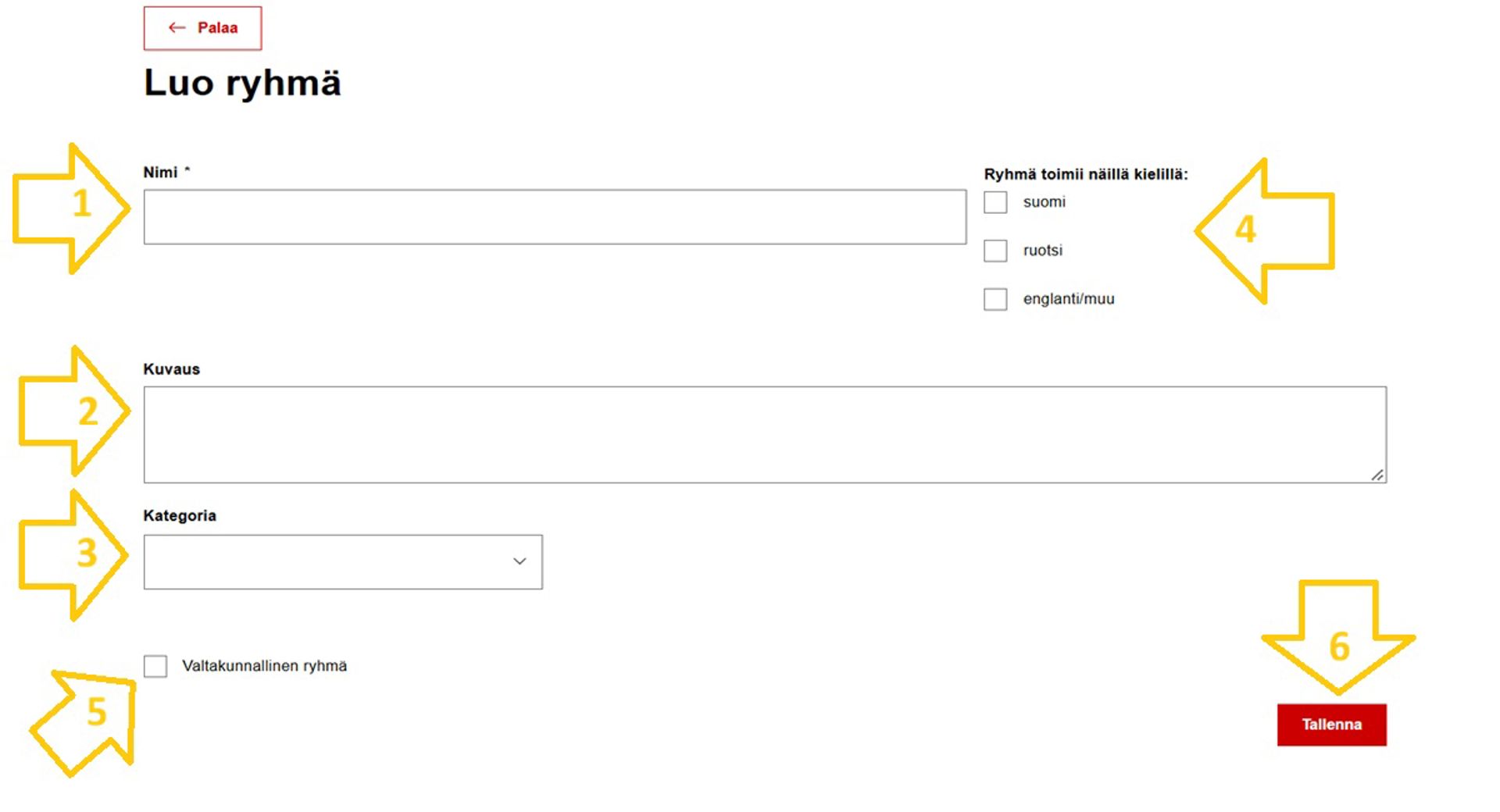Save the group with Tallenna button
Viewport: 1500px width, 812px height.
coord(1332,725)
